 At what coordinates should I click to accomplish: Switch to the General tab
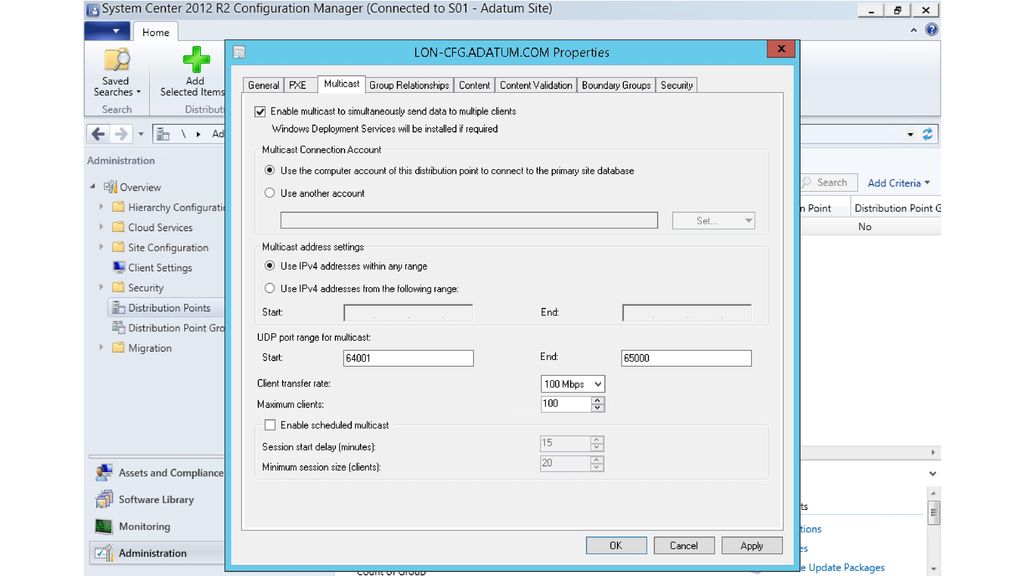(x=263, y=85)
